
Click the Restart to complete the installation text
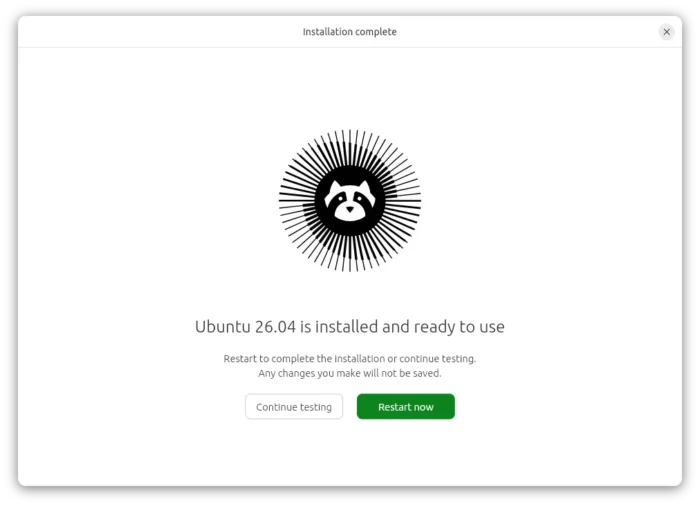click(350, 359)
